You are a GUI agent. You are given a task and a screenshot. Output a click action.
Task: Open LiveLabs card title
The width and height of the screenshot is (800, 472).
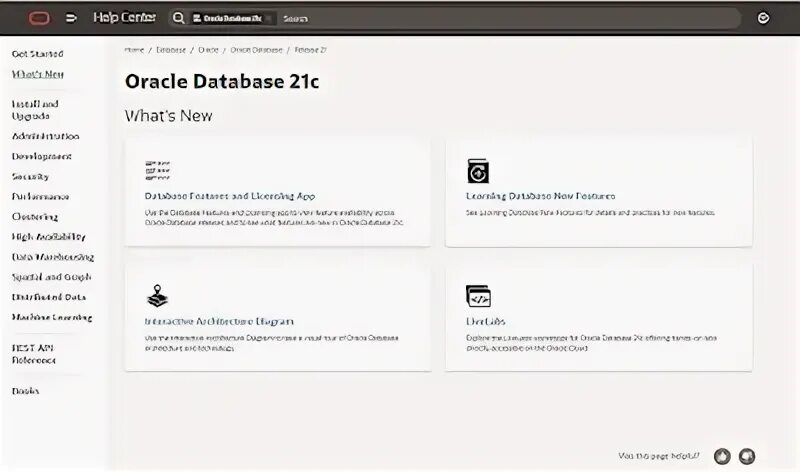click(485, 321)
